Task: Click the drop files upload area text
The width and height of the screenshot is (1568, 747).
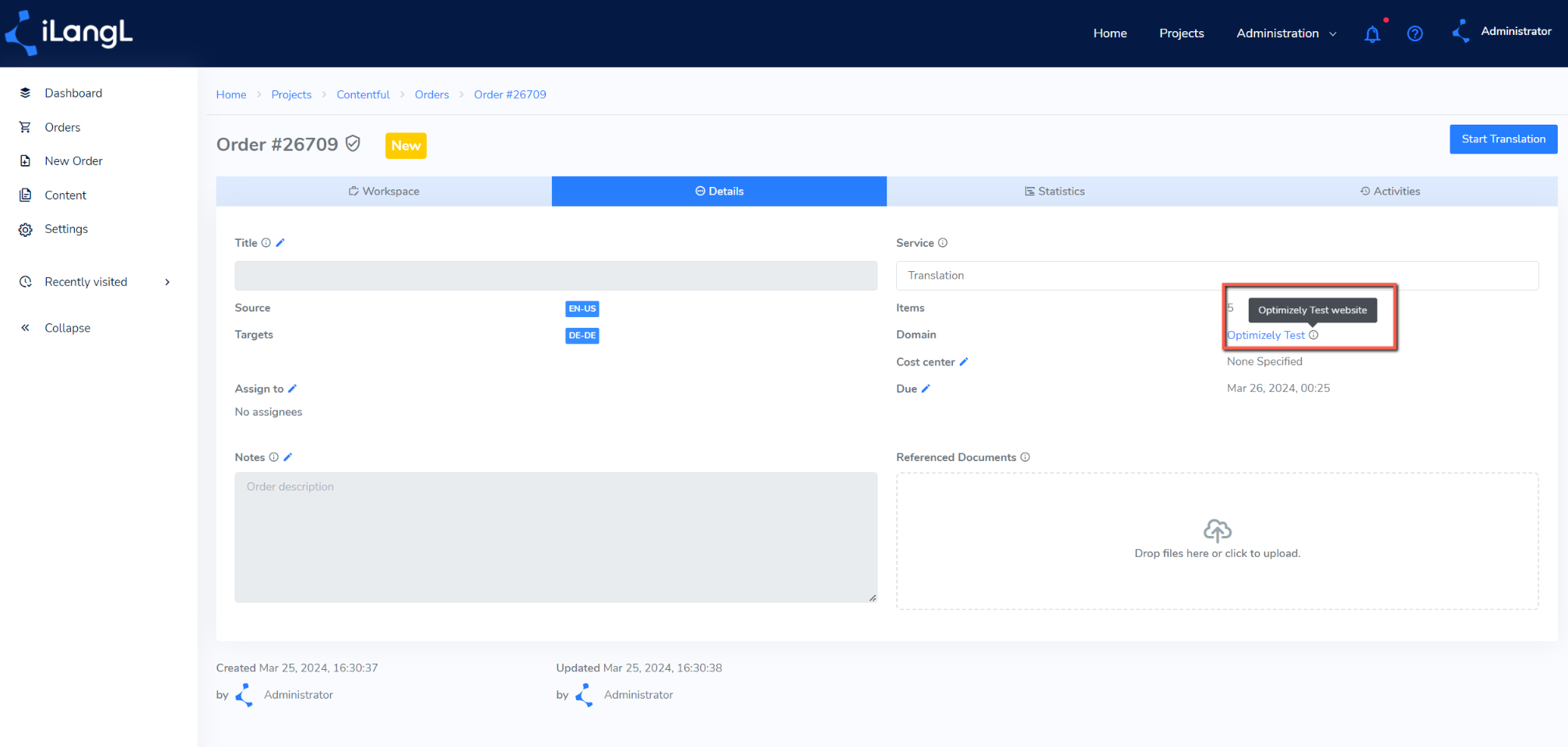Action: pos(1218,553)
